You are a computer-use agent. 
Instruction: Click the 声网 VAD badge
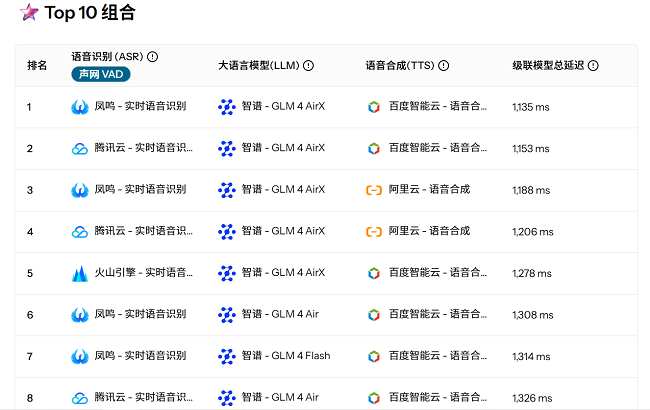click(x=101, y=74)
